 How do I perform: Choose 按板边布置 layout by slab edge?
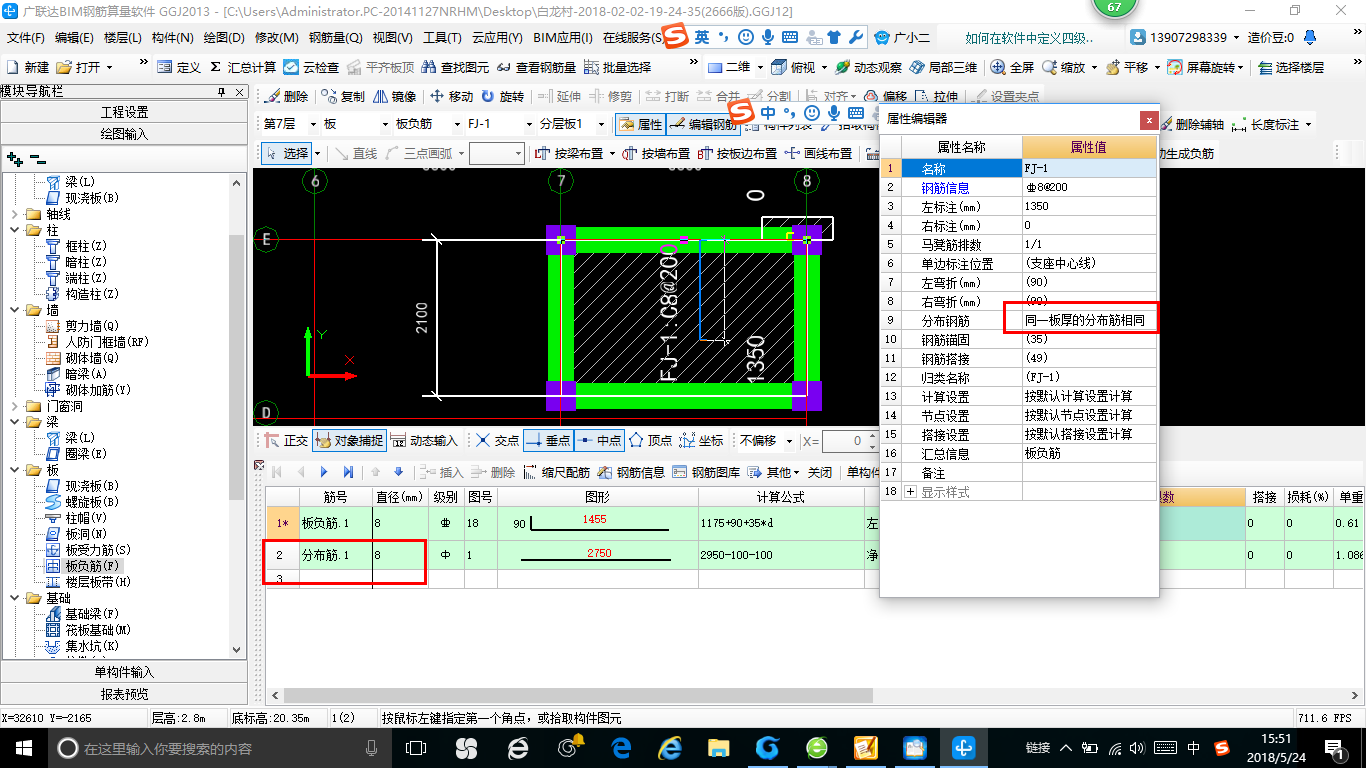tap(738, 153)
